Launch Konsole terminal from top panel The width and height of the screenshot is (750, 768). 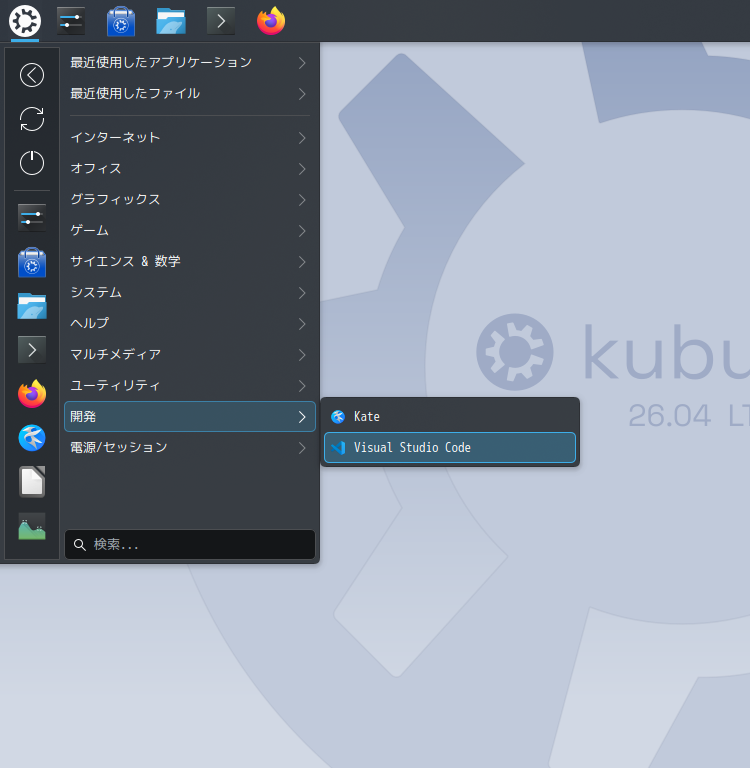221,21
